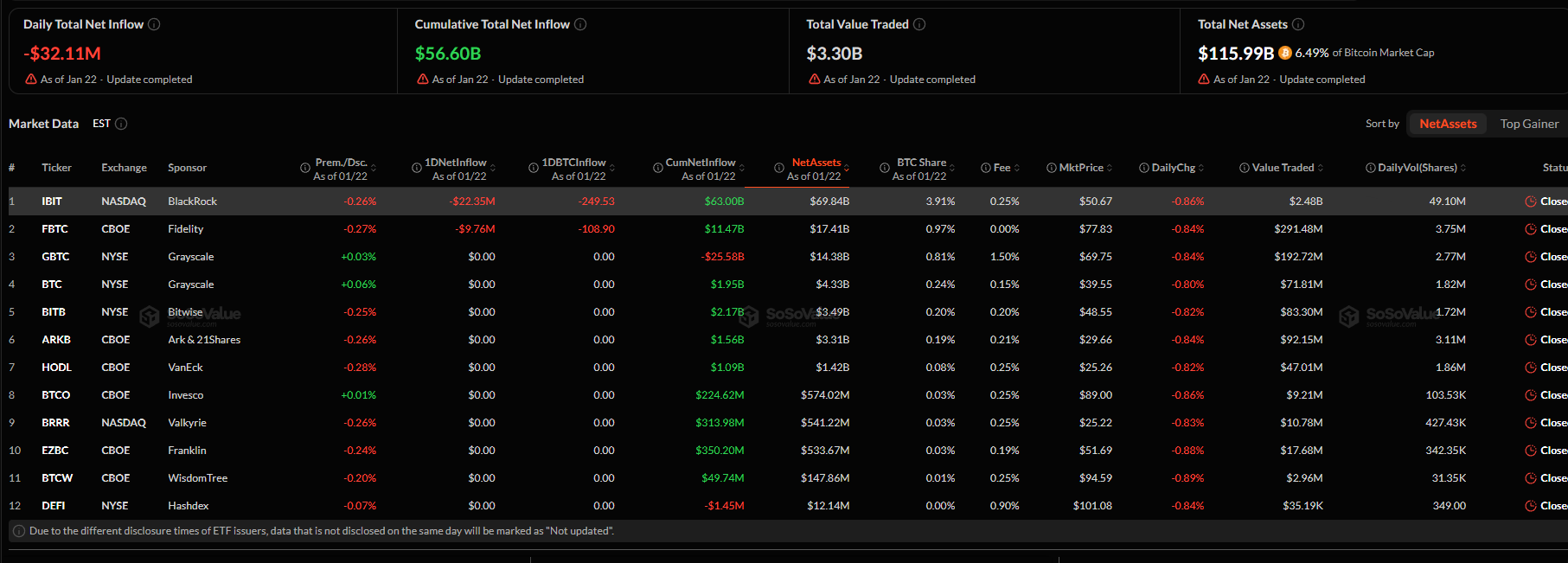Toggle sort on the 1DNetInflow column
The image size is (1568, 563).
click(x=493, y=168)
